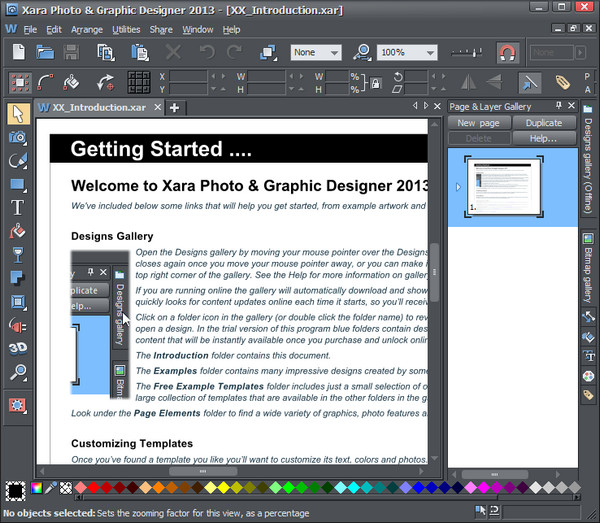The height and width of the screenshot is (523, 600).
Task: Add a new document tab
Action: [174, 108]
